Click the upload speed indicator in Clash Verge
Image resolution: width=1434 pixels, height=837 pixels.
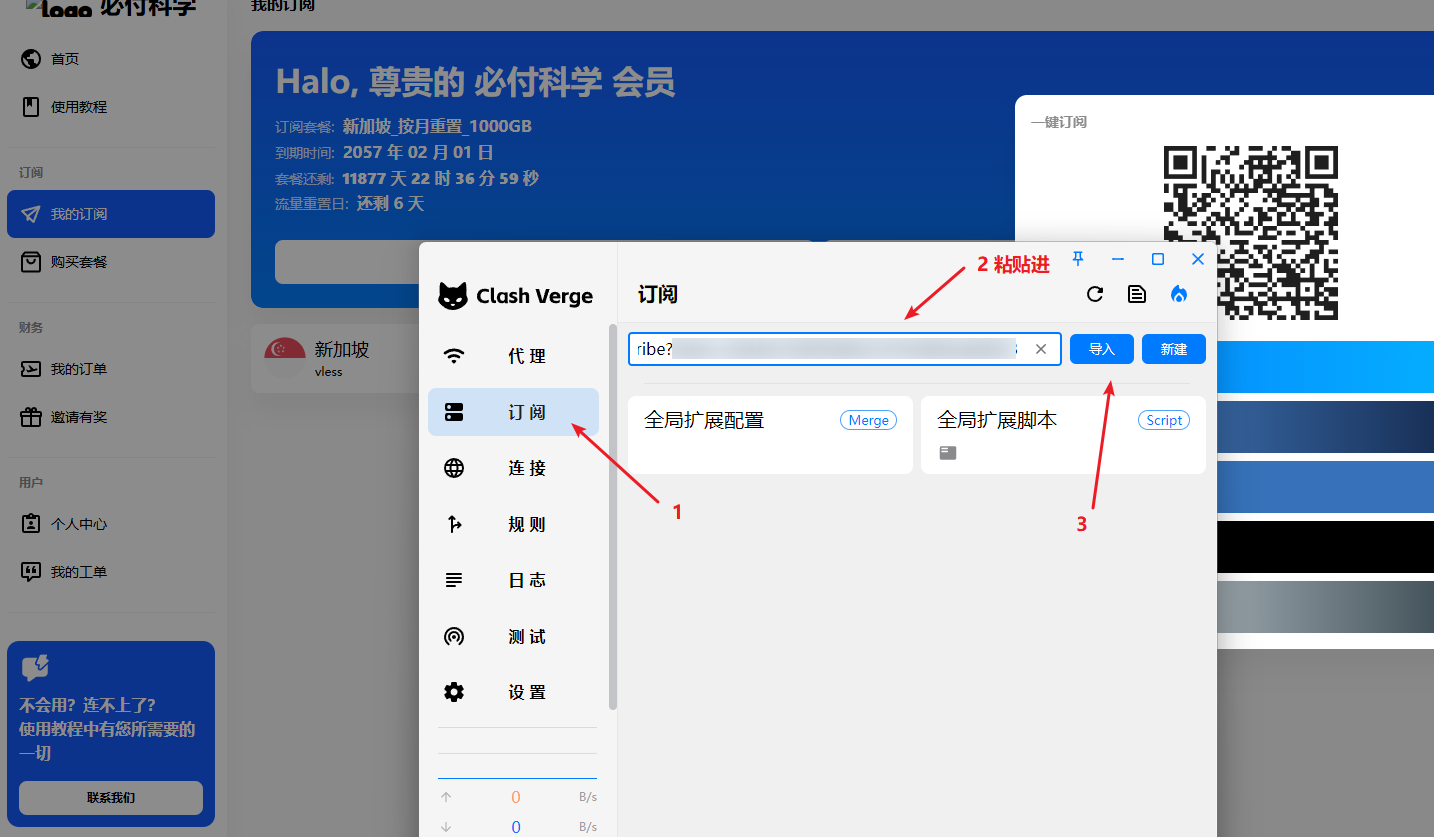517,797
